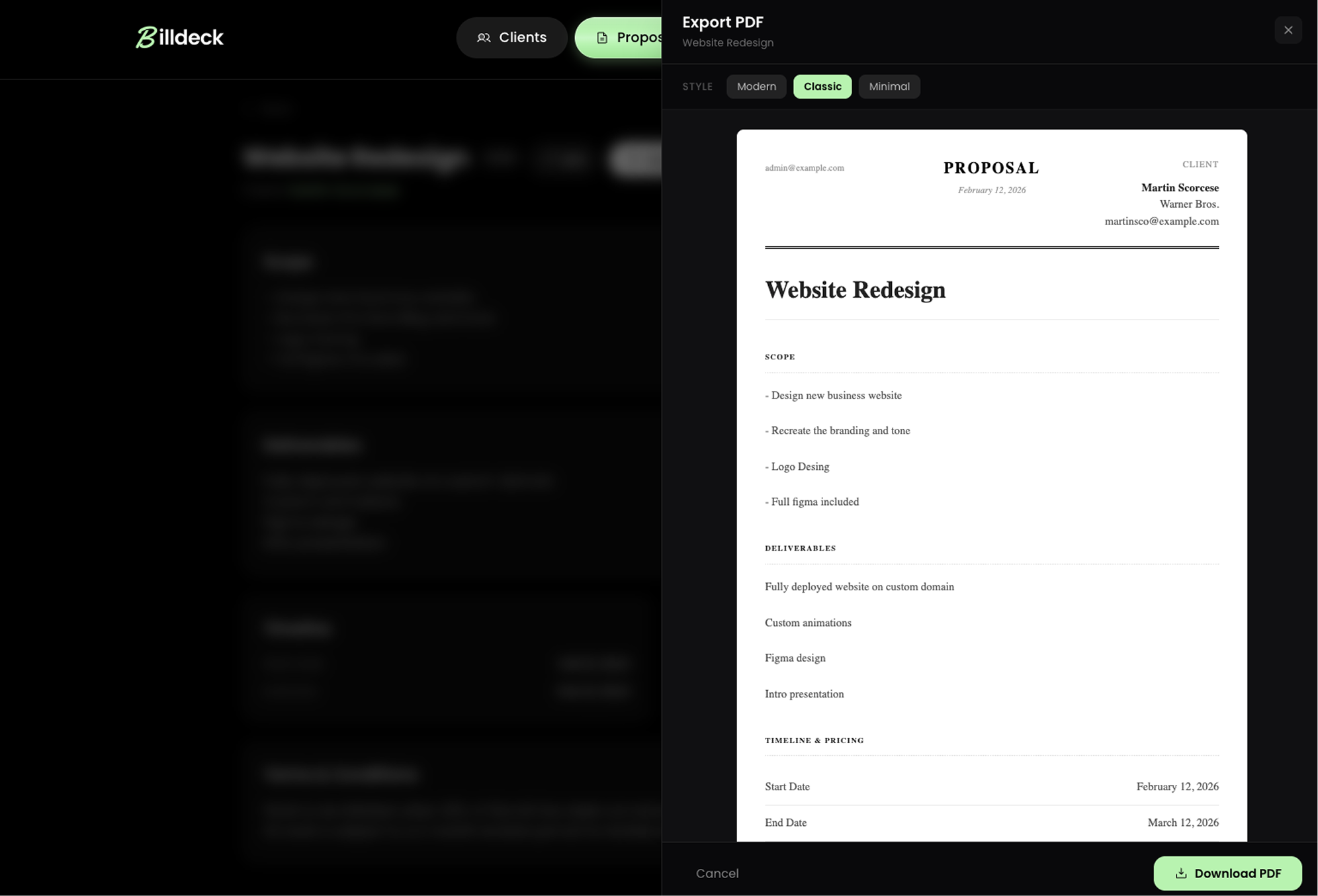This screenshot has width=1318, height=896.
Task: Select the Modern export style
Action: tap(756, 86)
